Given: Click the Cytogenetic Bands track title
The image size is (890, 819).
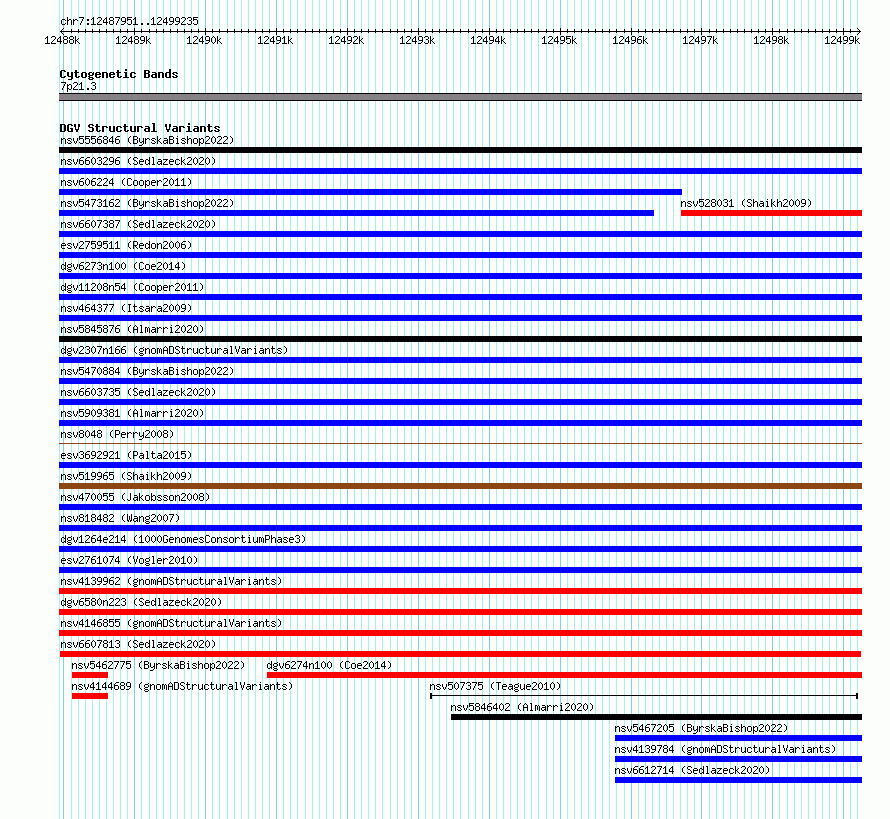Looking at the screenshot, I should [119, 74].
